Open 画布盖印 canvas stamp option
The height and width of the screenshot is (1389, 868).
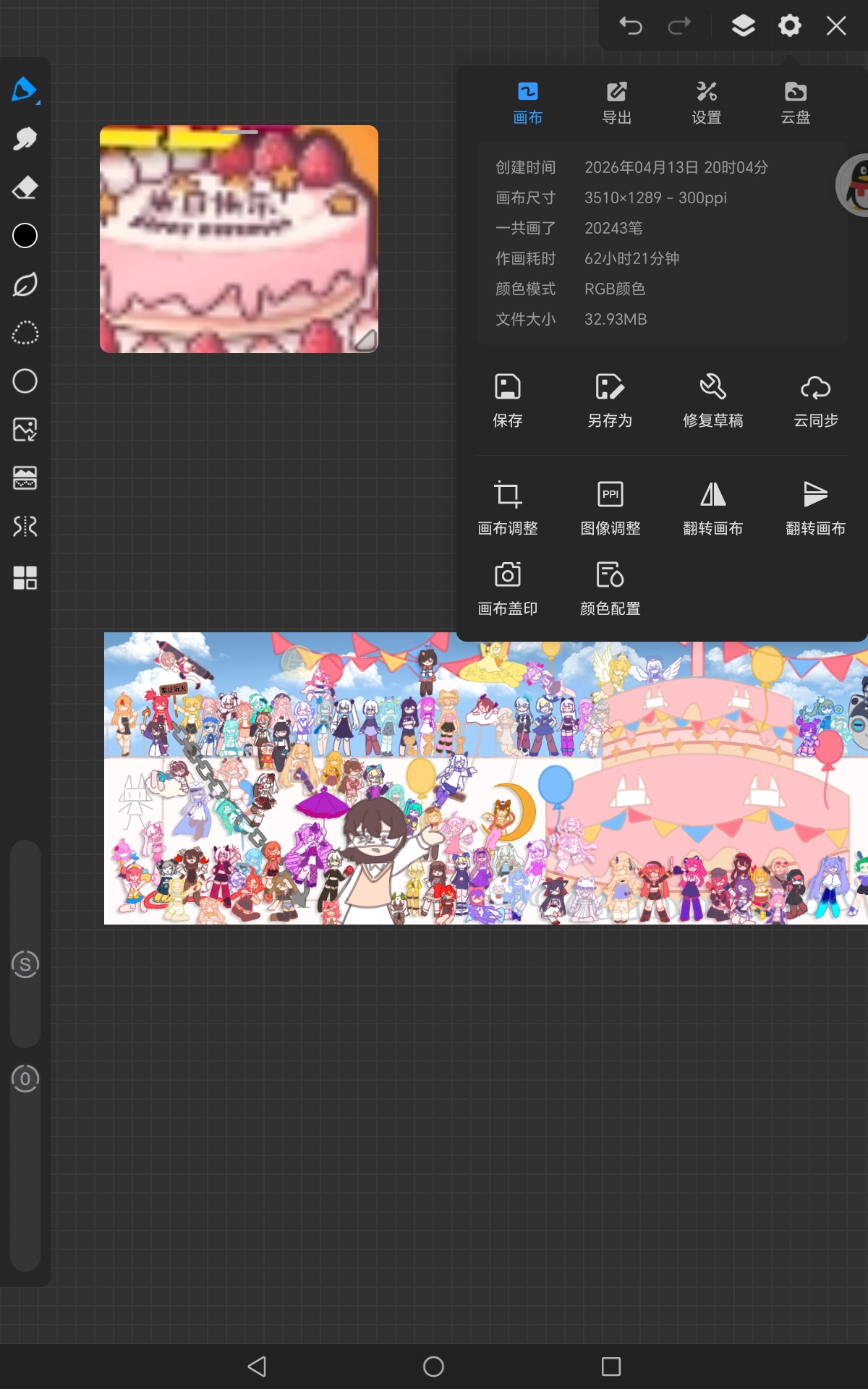click(507, 589)
